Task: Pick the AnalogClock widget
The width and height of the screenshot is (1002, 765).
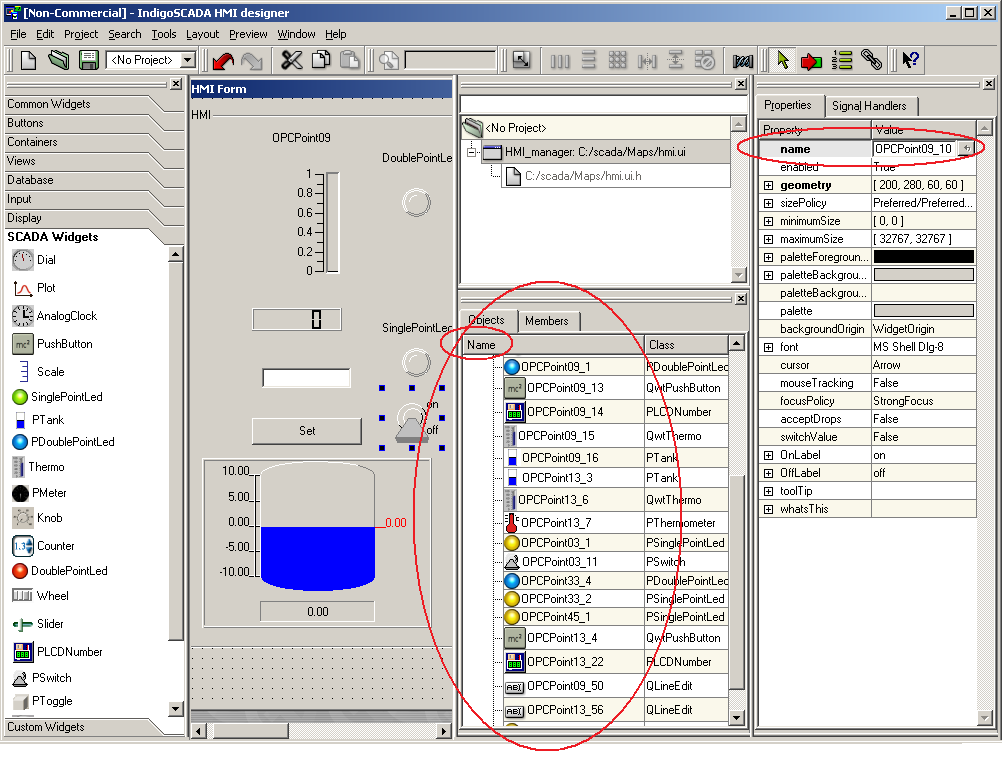Action: click(55, 316)
